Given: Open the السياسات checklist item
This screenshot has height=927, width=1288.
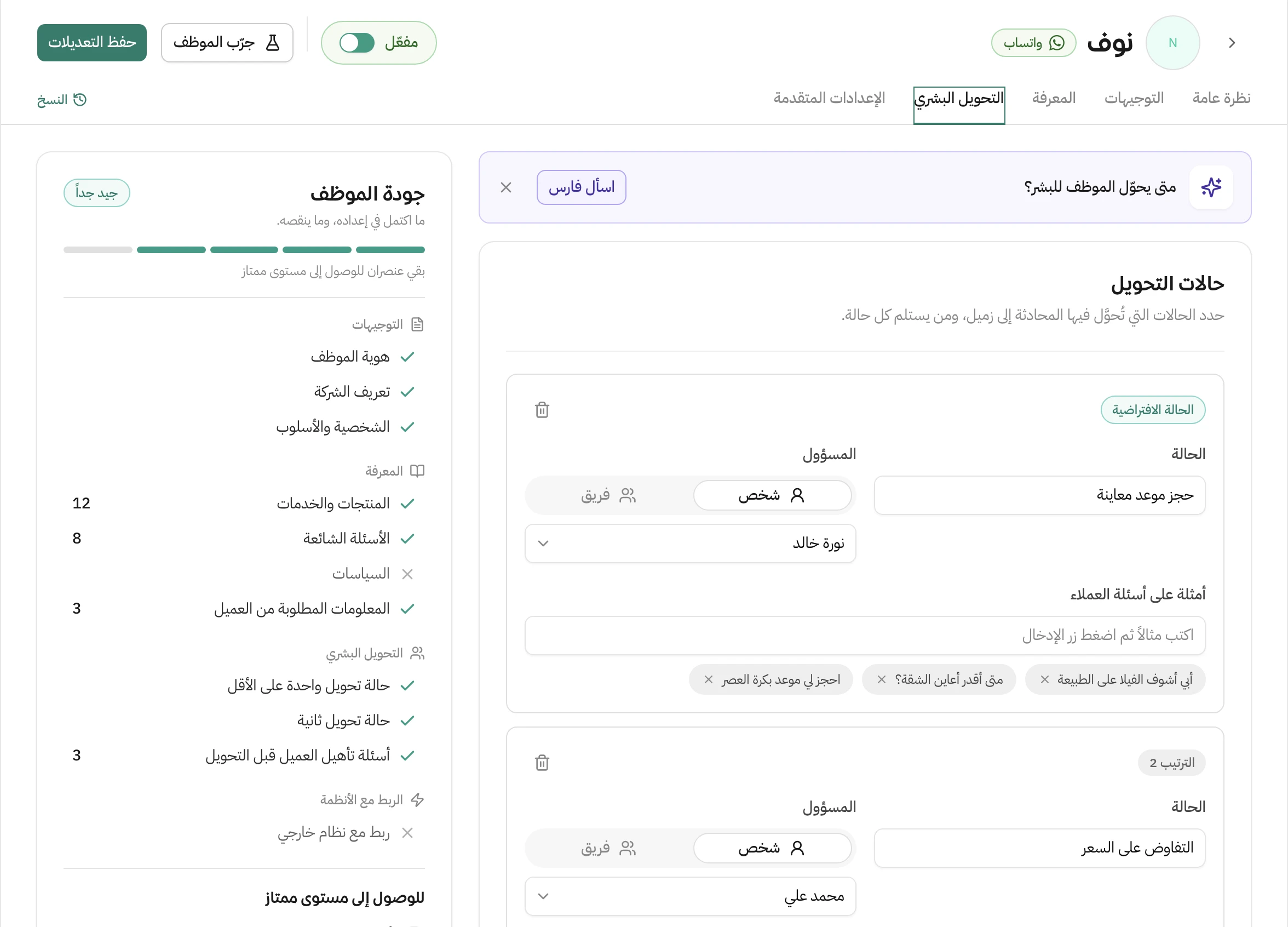Looking at the screenshot, I should pos(244,574).
